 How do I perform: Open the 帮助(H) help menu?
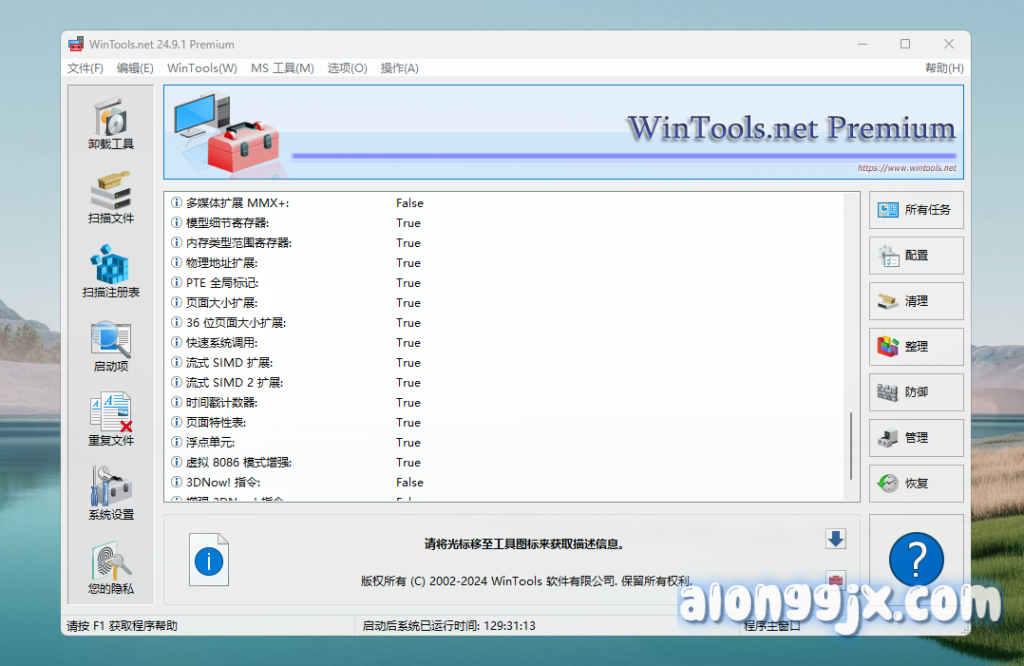[x=943, y=68]
